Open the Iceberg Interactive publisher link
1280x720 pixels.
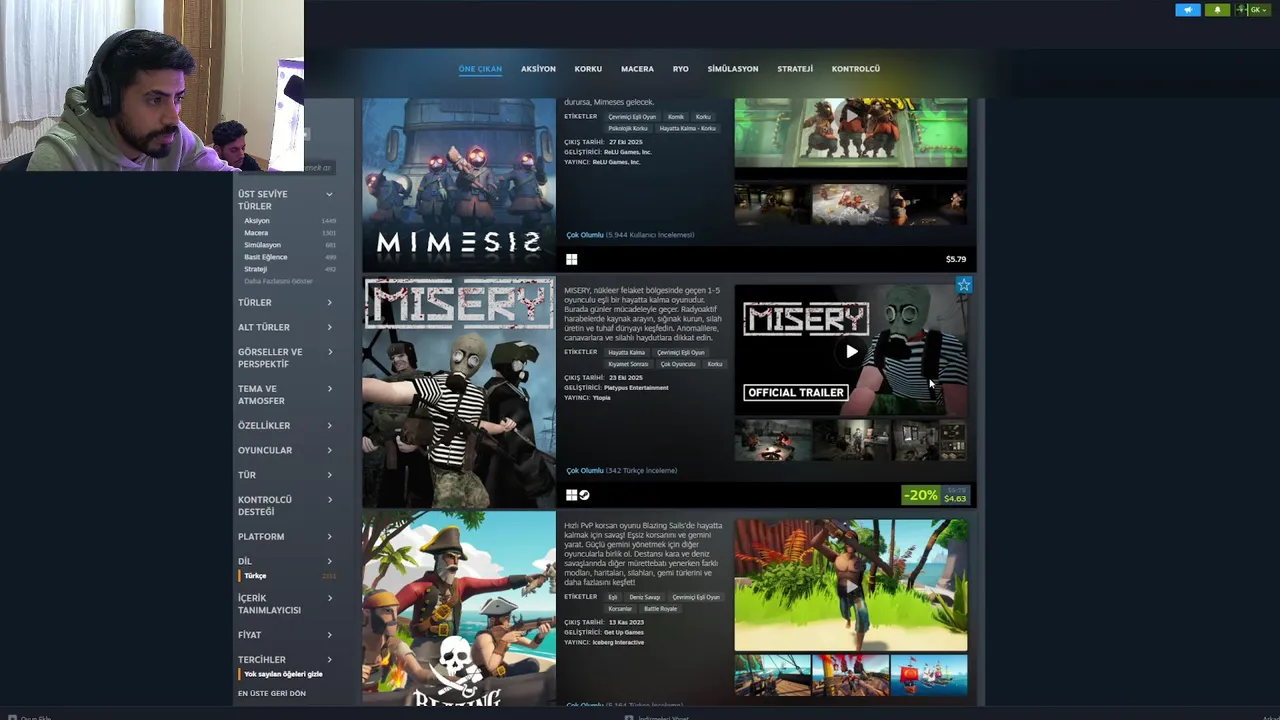[618, 642]
